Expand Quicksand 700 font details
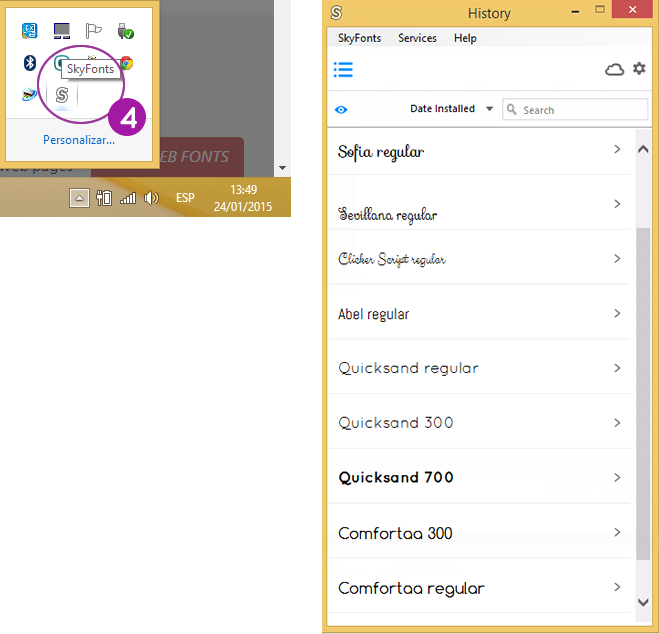Viewport: 659px width, 634px height. pyautogui.click(x=617, y=477)
